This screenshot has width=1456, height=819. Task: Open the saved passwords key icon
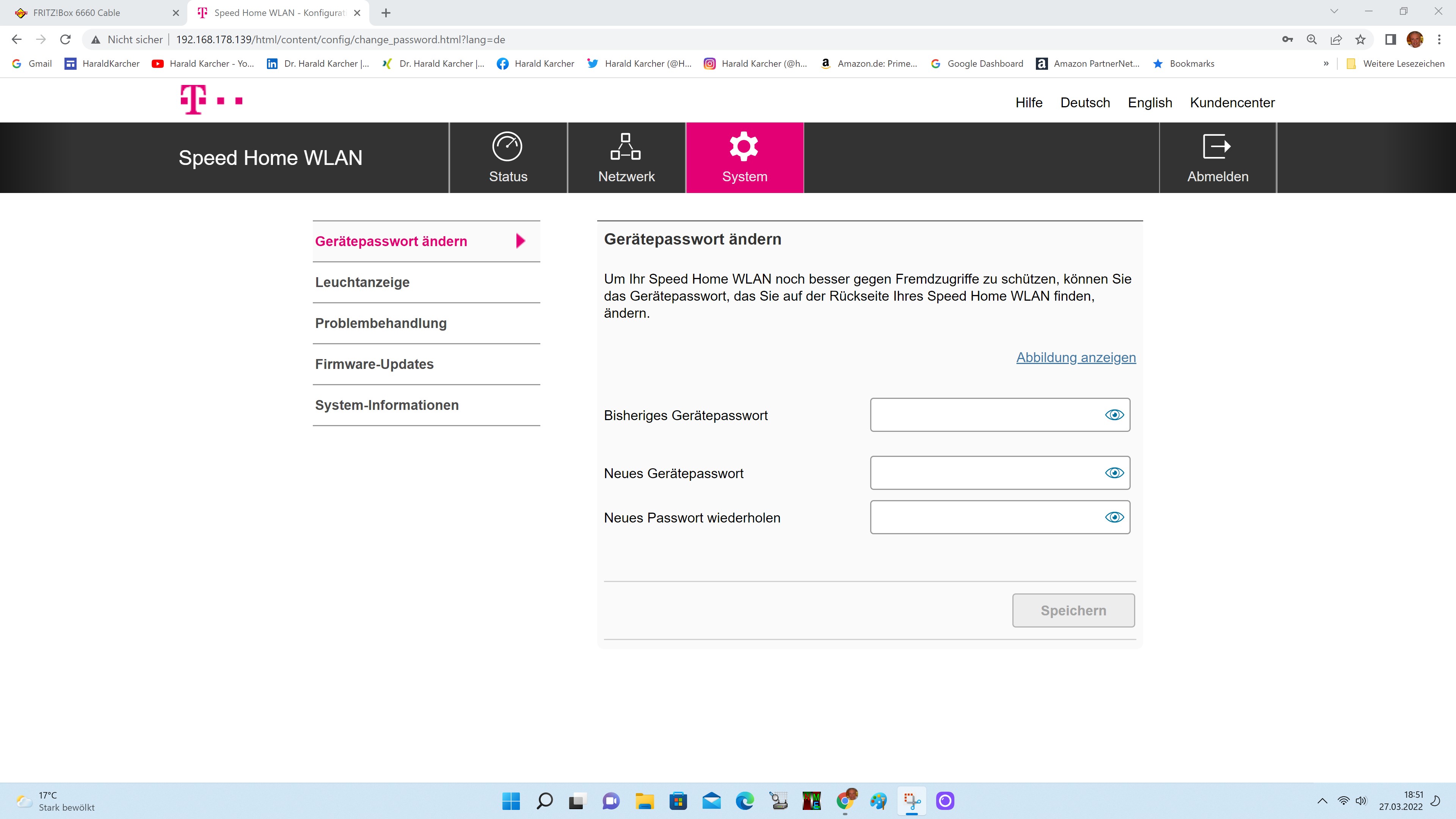click(1287, 39)
